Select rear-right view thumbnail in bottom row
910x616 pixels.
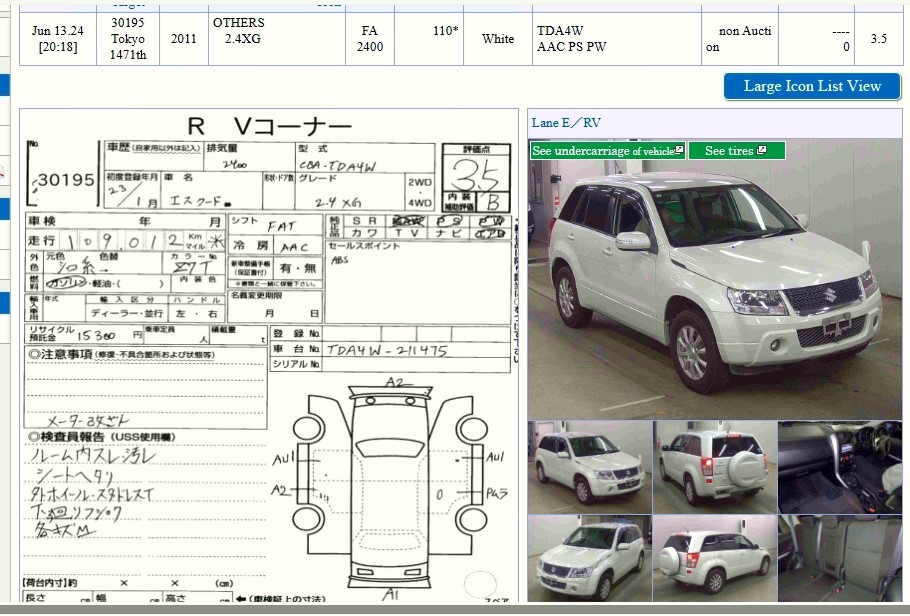tap(714, 559)
